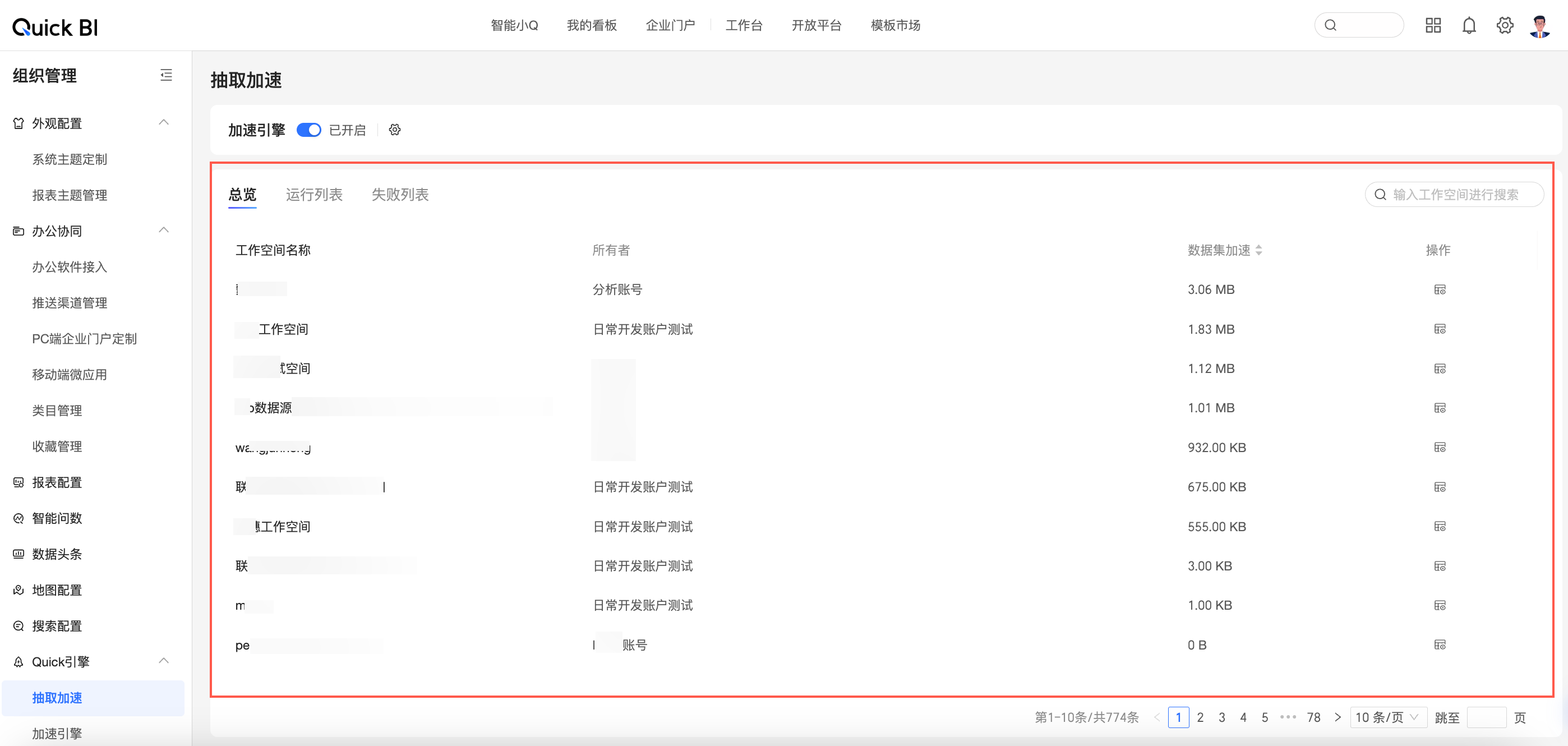1568x746 pixels.
Task: Click operation icon for 932.00 KB row
Action: tap(1440, 448)
